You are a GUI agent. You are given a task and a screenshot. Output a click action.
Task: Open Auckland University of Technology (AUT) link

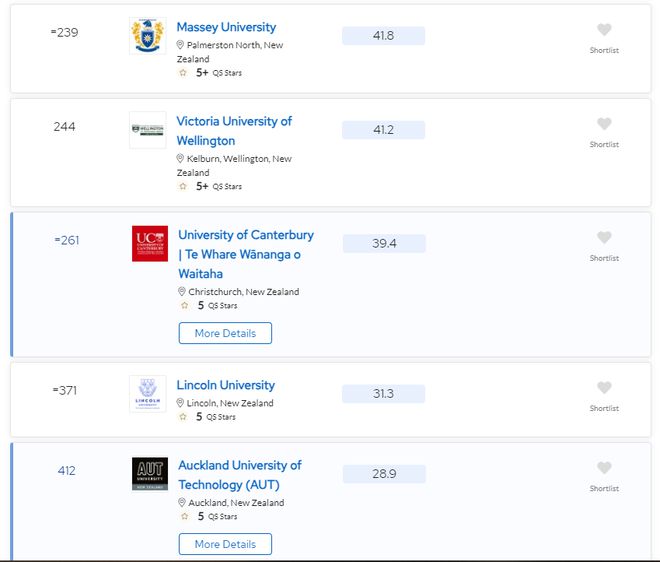coord(240,475)
